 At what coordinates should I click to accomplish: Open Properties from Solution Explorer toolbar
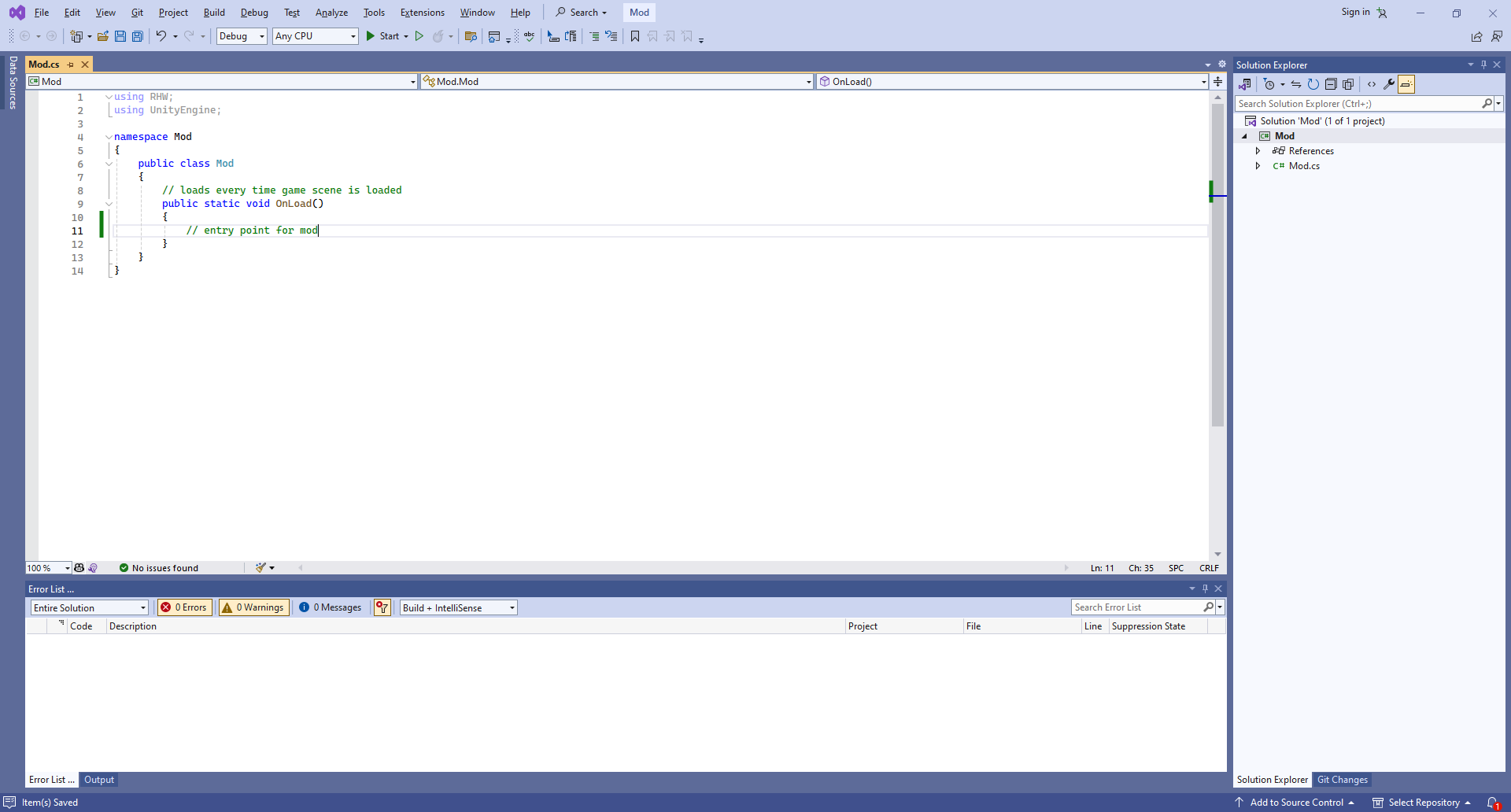pyautogui.click(x=1389, y=84)
